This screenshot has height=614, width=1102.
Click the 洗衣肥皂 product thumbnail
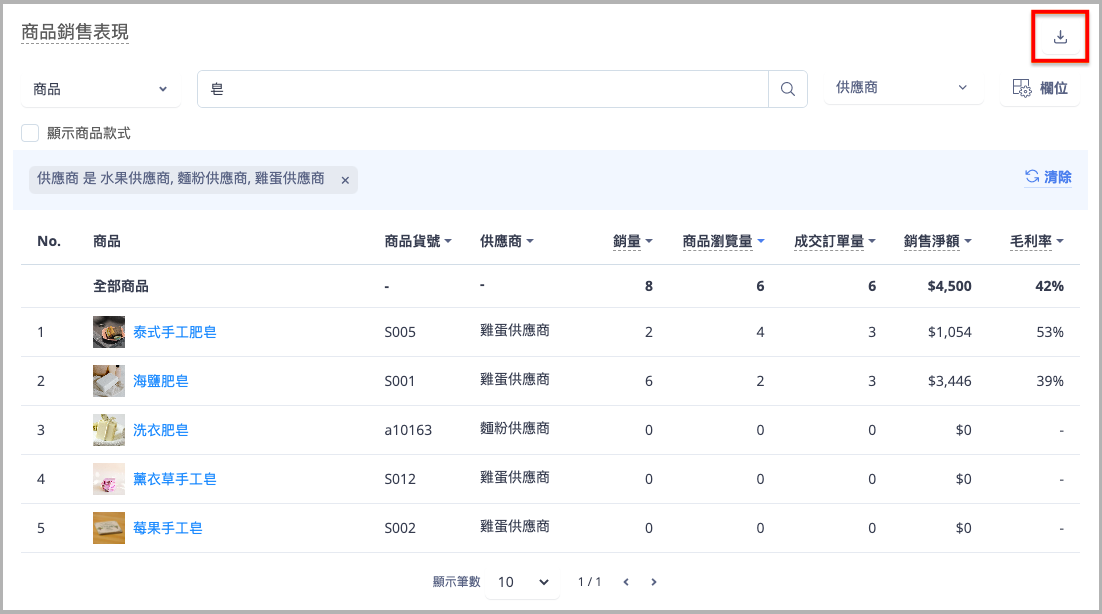(109, 430)
